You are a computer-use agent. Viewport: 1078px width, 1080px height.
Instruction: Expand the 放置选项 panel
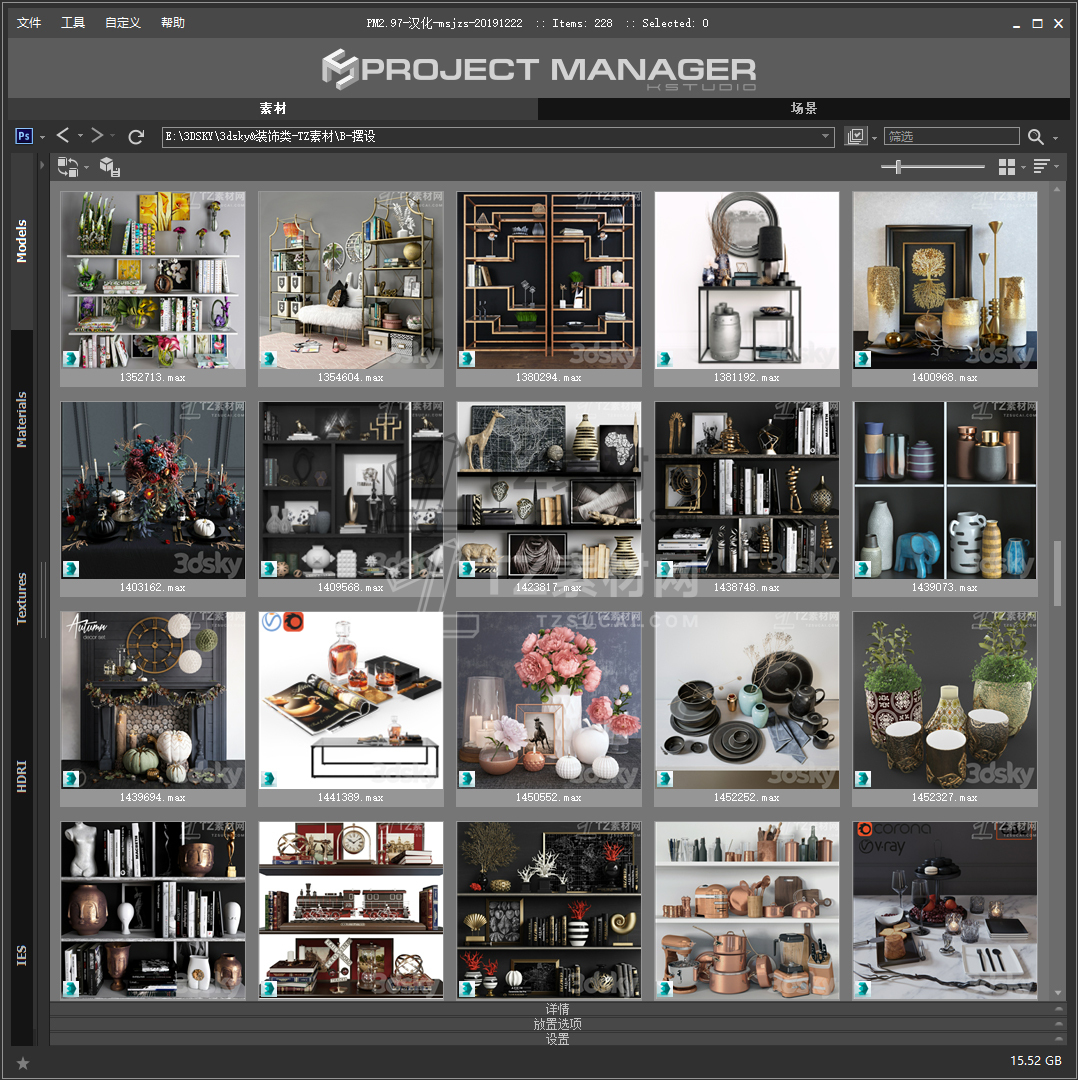pyautogui.click(x=557, y=1024)
